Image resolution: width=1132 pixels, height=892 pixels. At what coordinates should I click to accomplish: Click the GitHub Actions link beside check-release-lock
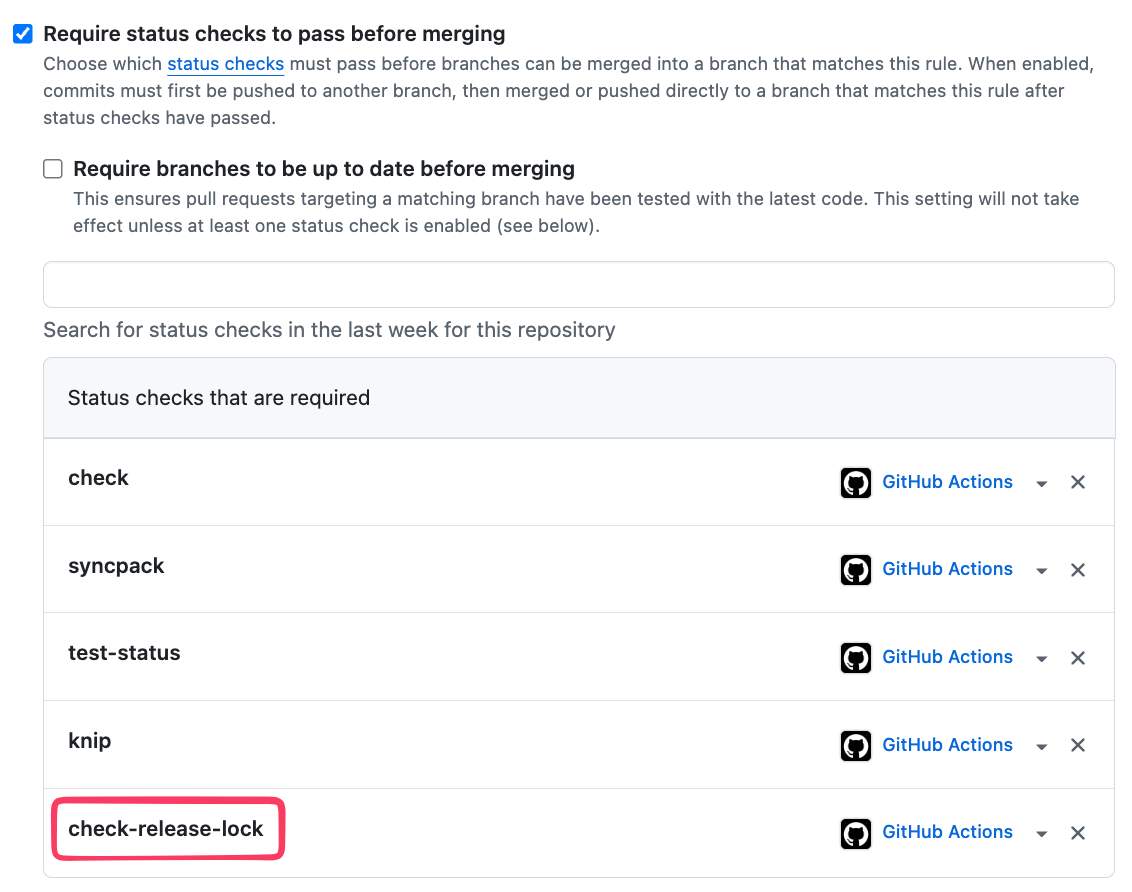(947, 831)
